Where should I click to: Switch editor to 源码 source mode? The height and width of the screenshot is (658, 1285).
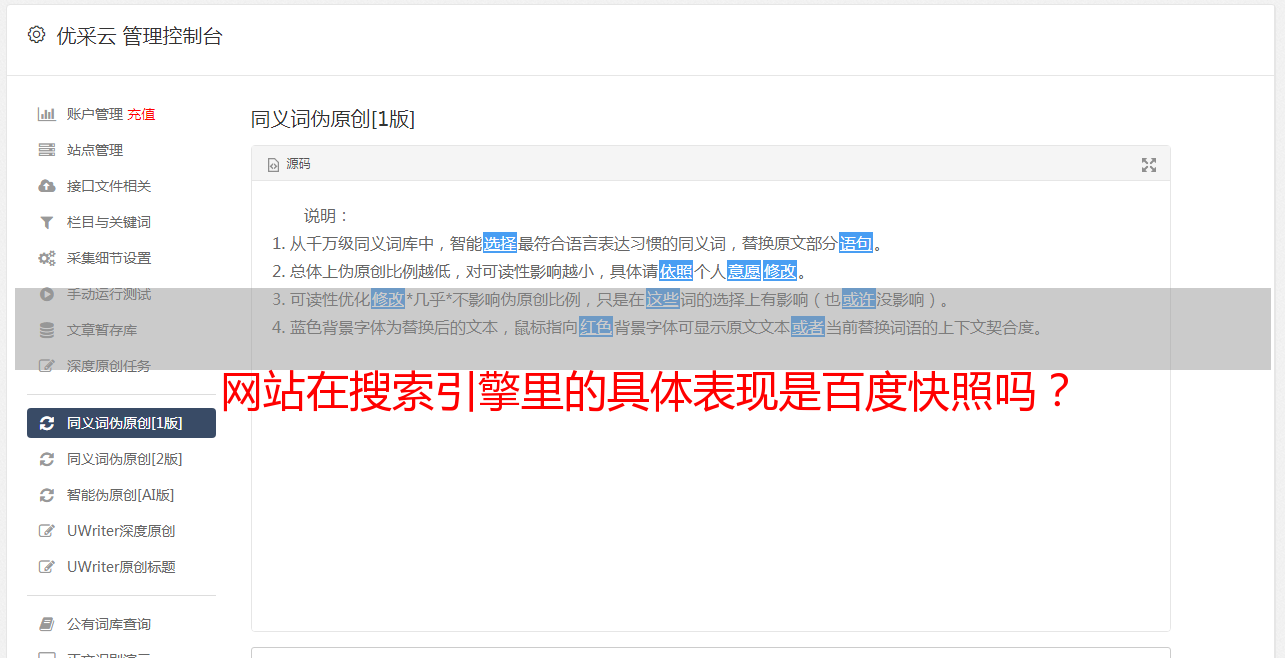click(289, 164)
